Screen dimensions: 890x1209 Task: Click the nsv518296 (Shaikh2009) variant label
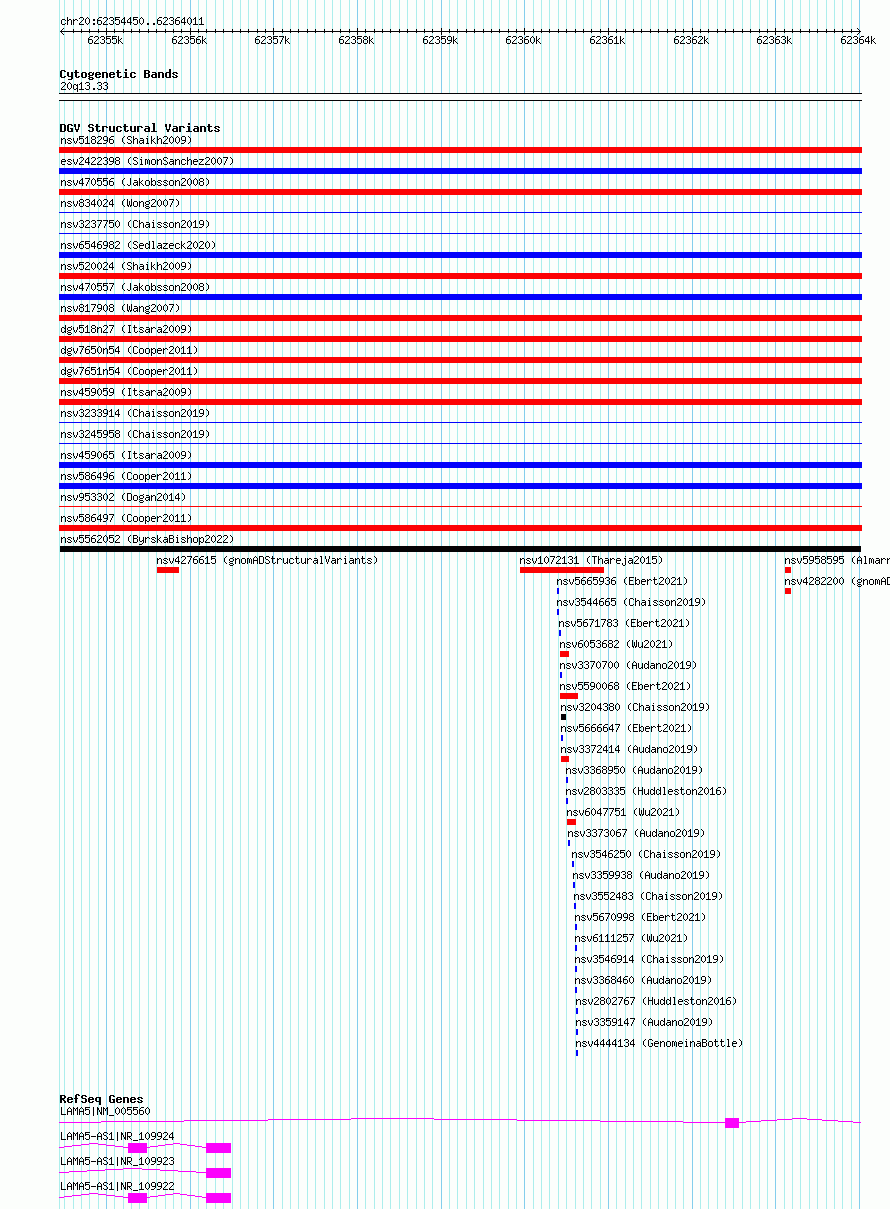tap(126, 140)
